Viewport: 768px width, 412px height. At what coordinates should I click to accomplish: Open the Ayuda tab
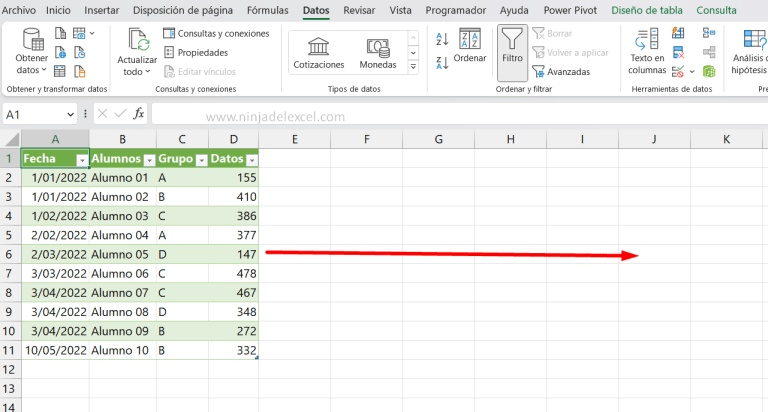tap(514, 10)
